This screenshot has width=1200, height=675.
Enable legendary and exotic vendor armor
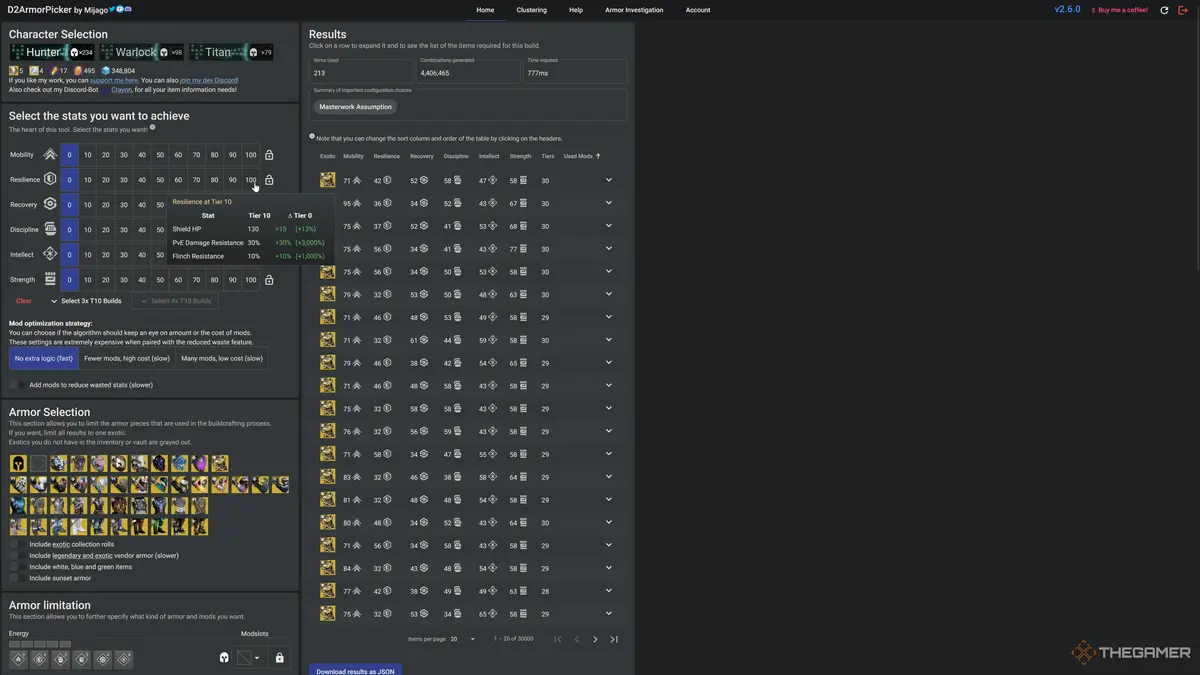coord(18,555)
